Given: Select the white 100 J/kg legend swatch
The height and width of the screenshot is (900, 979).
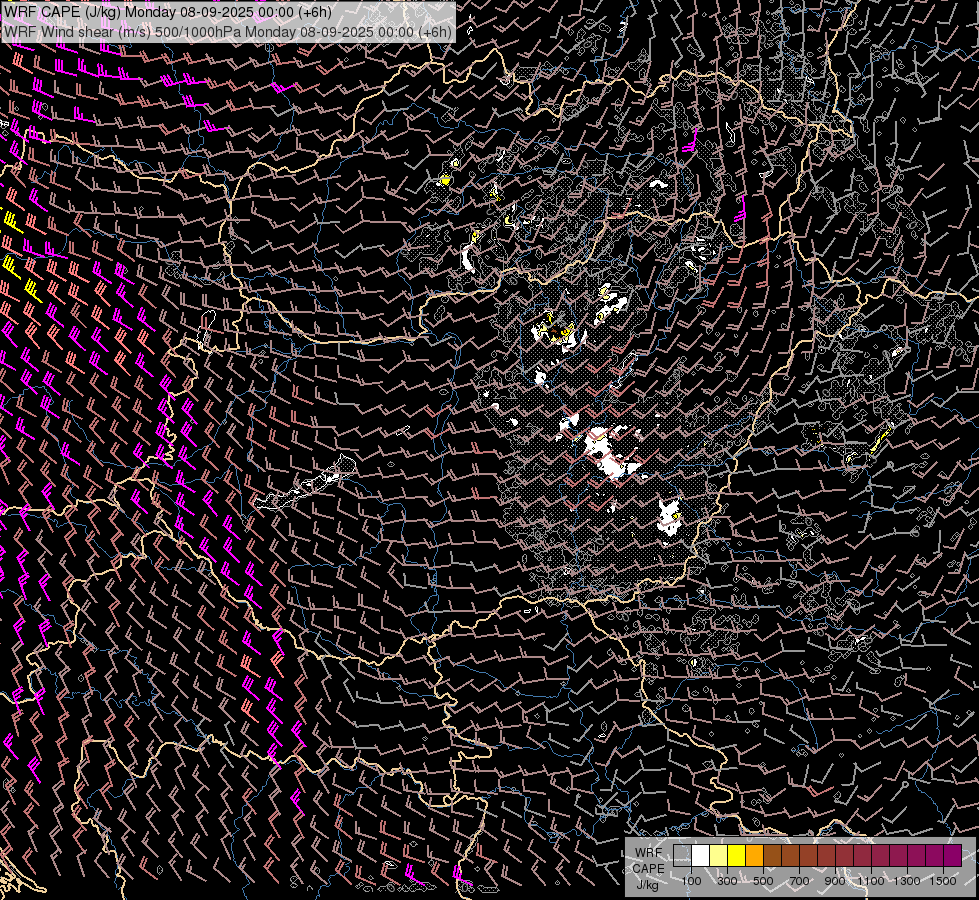Looking at the screenshot, I should pos(701,856).
